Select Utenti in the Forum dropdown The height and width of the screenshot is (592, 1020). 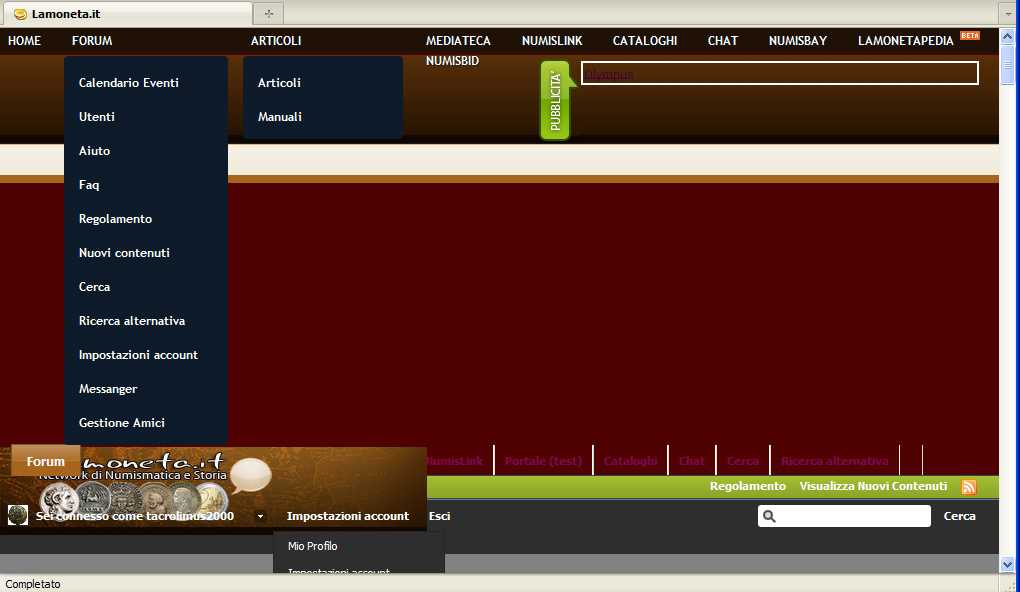point(97,117)
